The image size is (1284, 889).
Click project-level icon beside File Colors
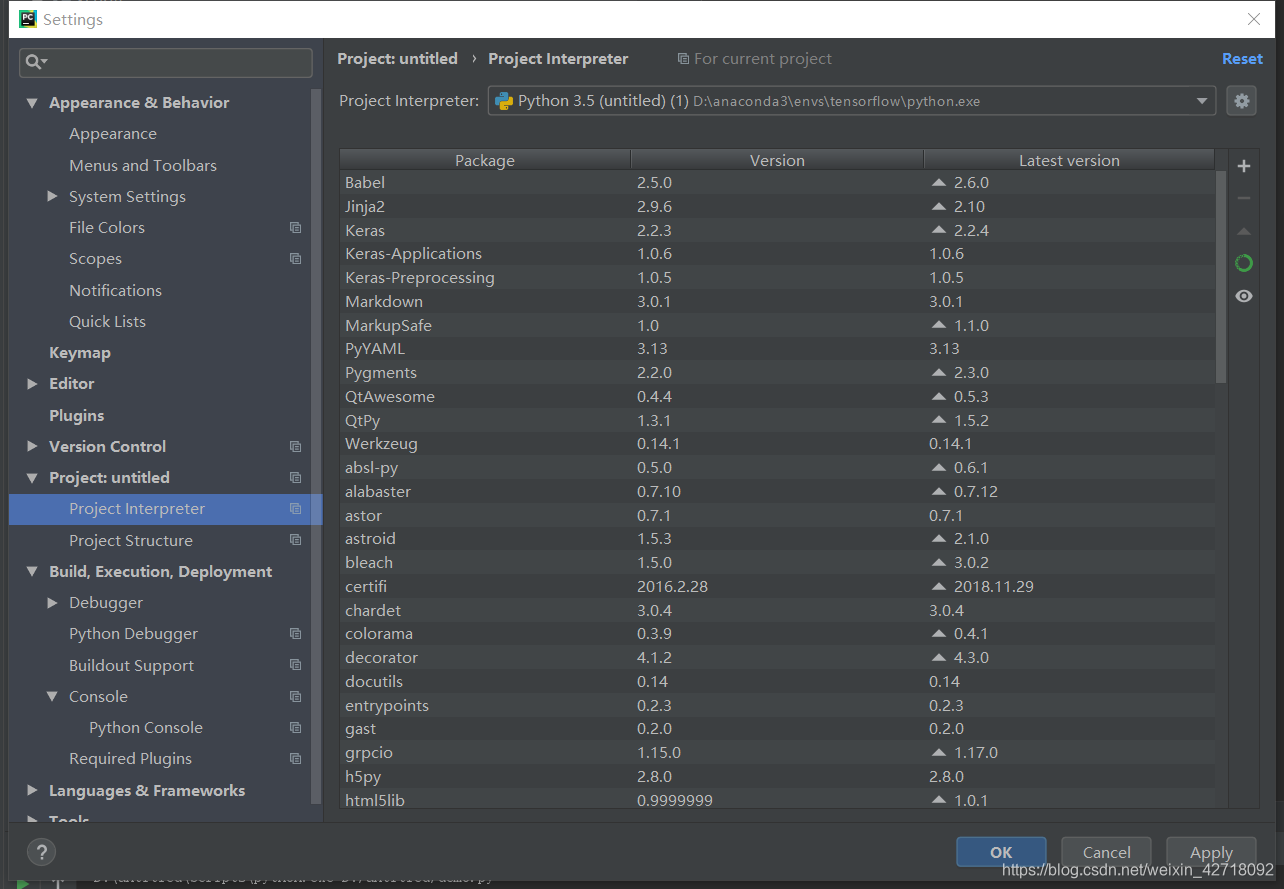point(295,228)
